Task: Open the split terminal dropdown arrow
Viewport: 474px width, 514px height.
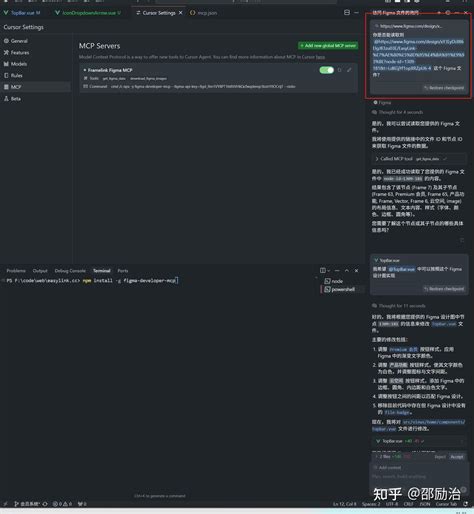Action: coord(329,271)
